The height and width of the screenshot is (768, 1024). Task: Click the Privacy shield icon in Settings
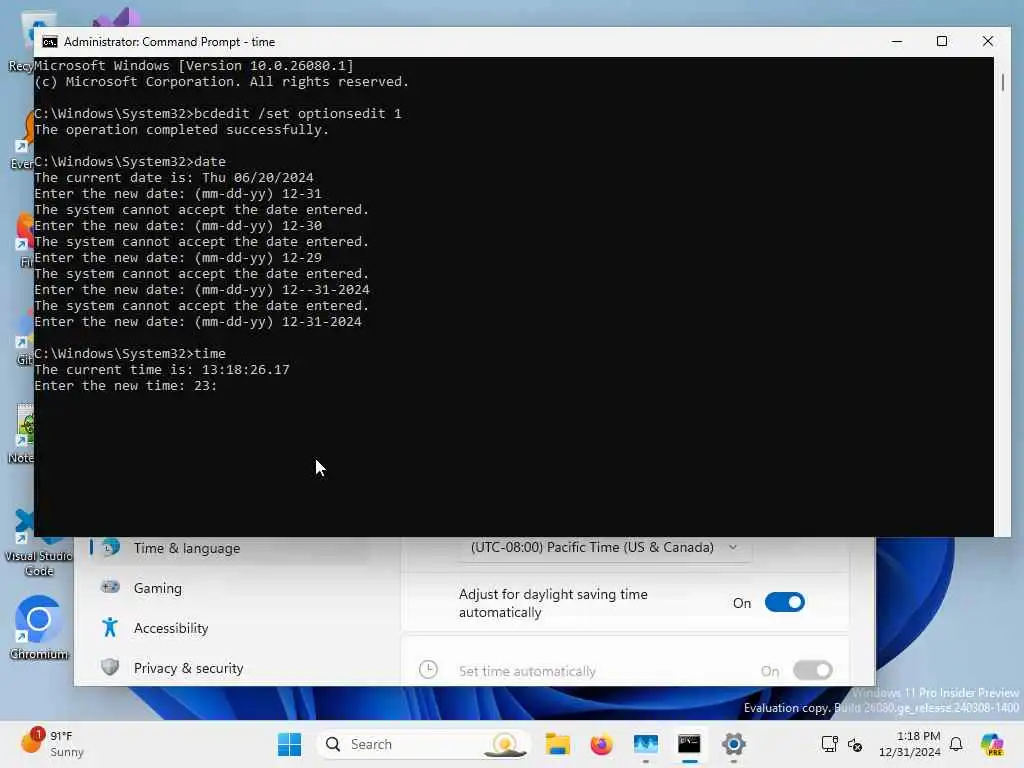[110, 667]
